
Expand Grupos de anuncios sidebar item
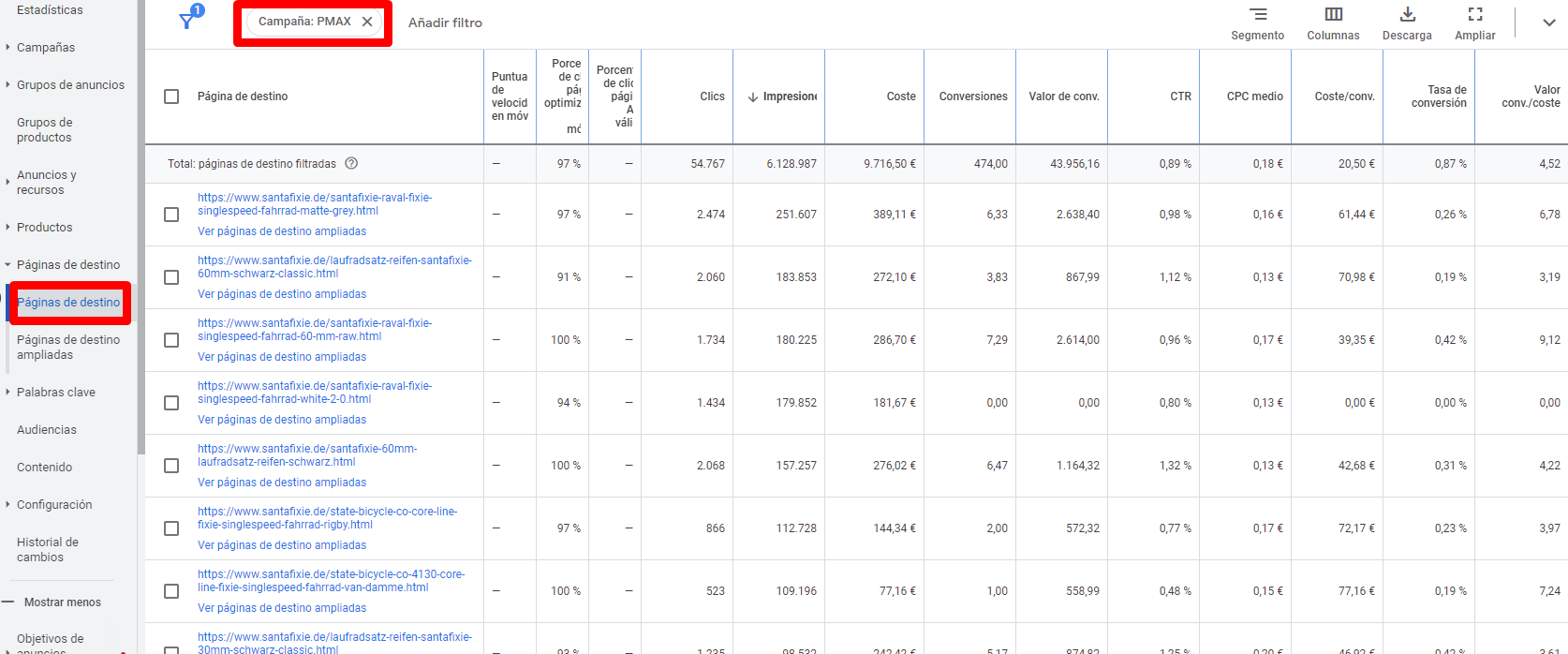(7, 84)
